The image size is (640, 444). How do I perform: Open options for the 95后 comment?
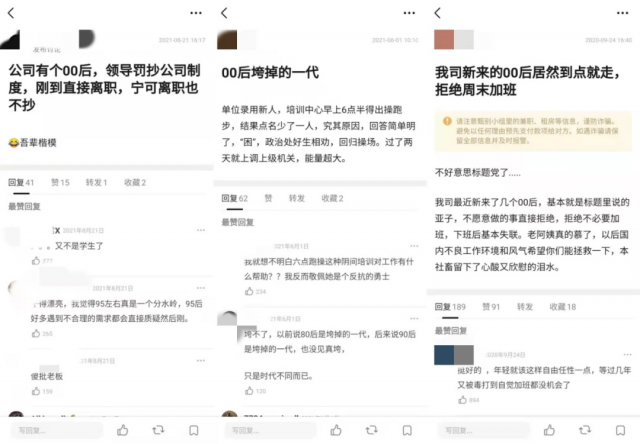coord(201,288)
